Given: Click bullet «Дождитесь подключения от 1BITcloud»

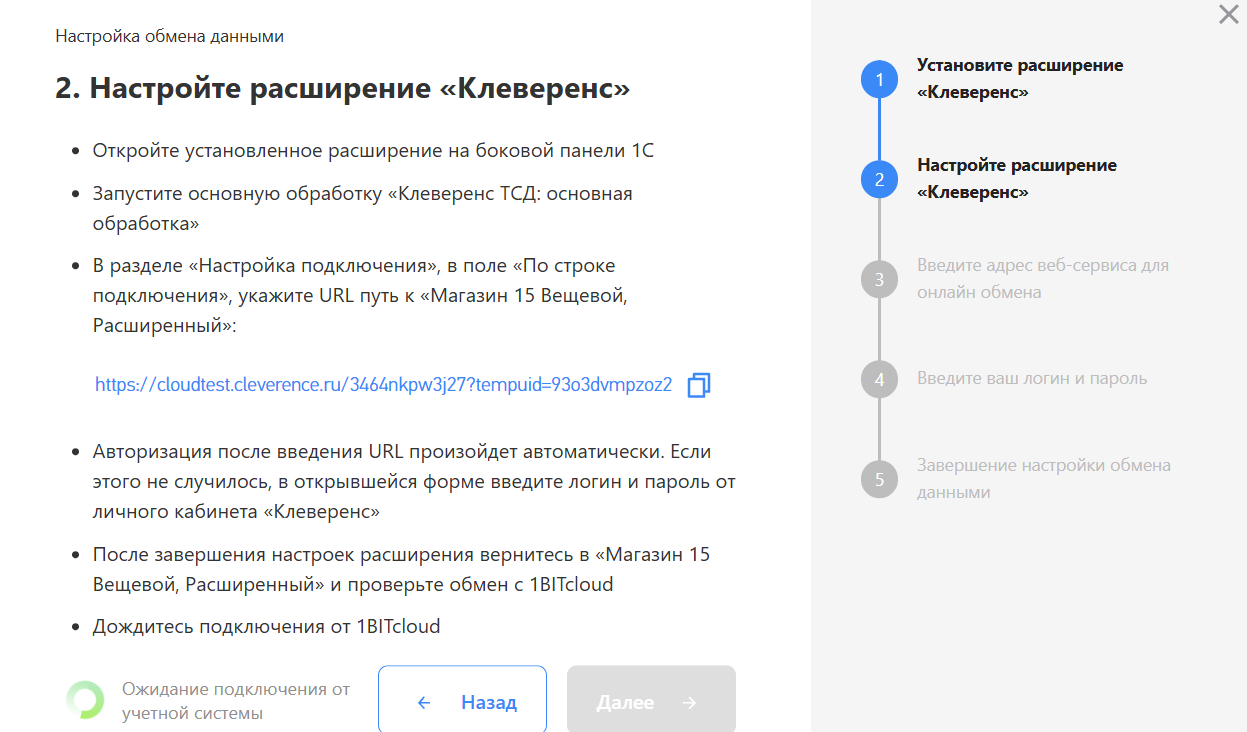Looking at the screenshot, I should click(x=267, y=627).
